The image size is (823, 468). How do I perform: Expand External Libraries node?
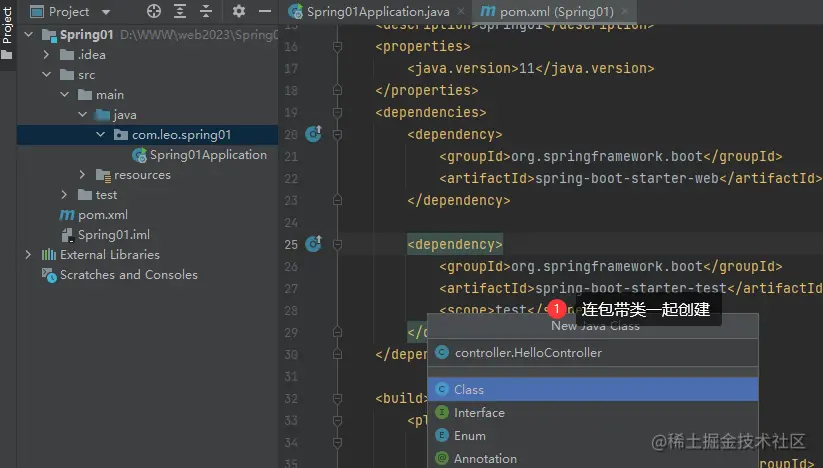29,254
